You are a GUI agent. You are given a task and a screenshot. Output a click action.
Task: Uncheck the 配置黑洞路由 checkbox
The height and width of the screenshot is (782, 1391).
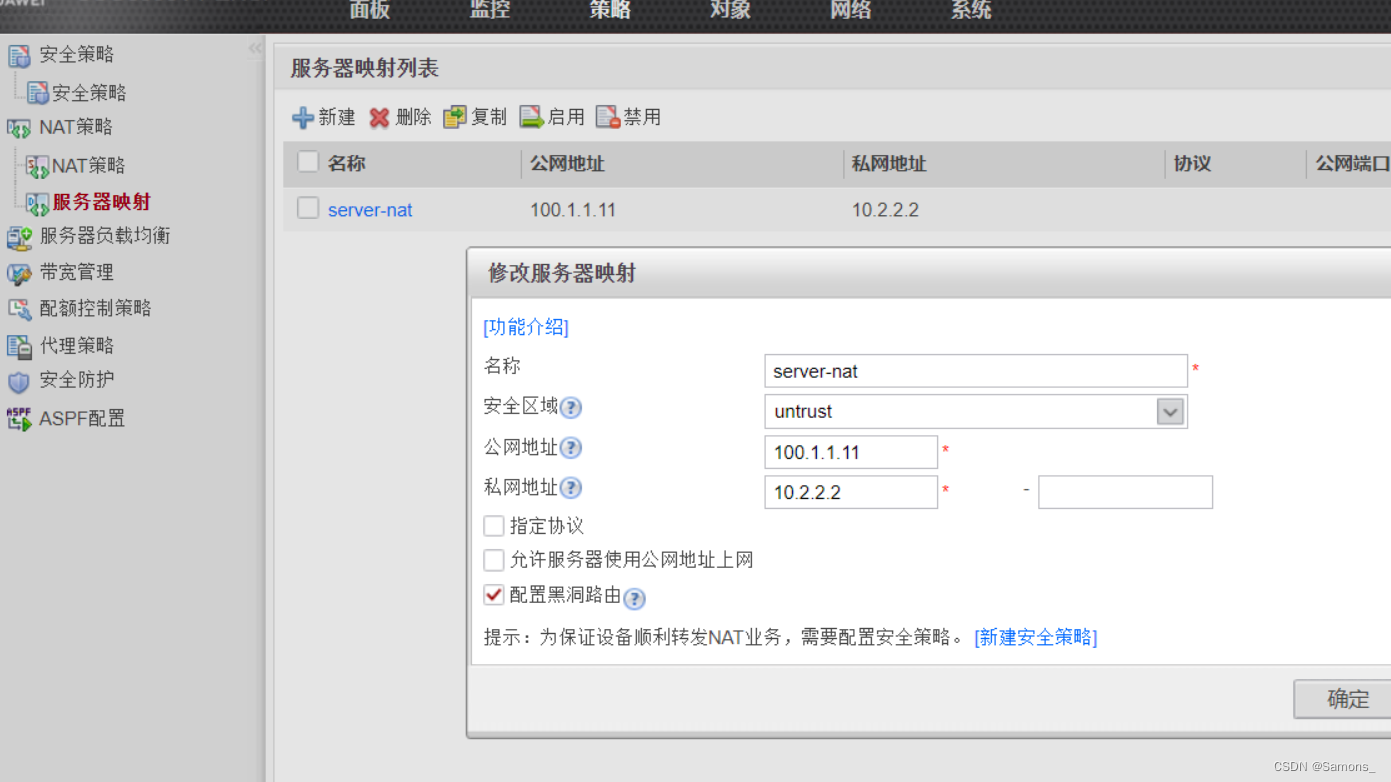pyautogui.click(x=494, y=594)
